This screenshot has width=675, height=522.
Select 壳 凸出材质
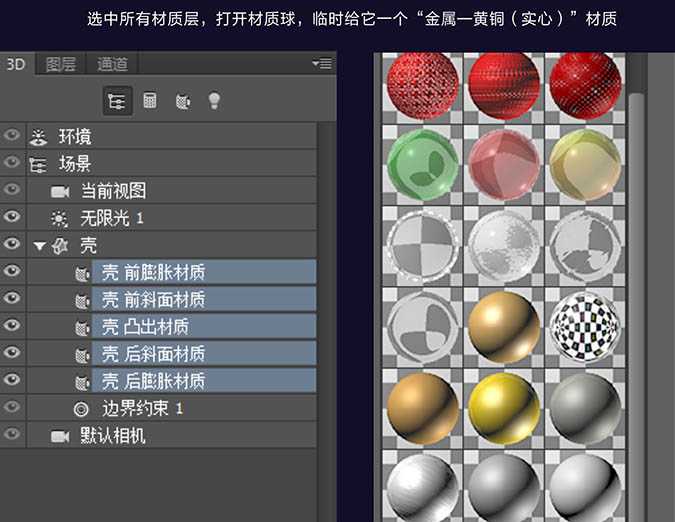204,326
